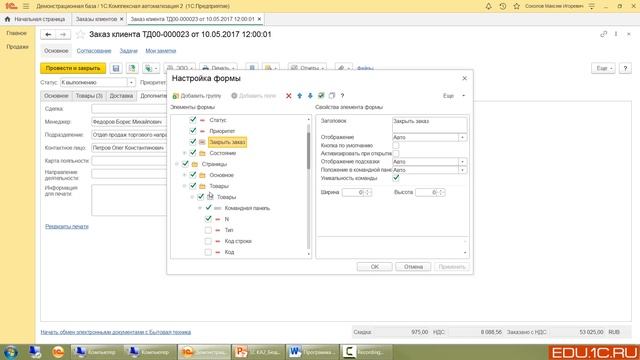Click the Добавить группу button
The width and height of the screenshot is (640, 360).
197,96
